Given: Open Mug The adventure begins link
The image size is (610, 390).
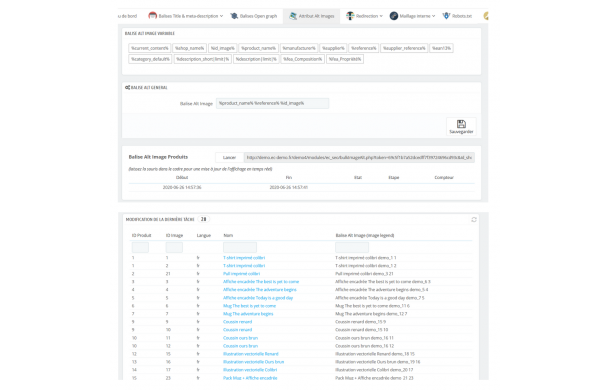Looking at the screenshot, I should (x=248, y=314).
